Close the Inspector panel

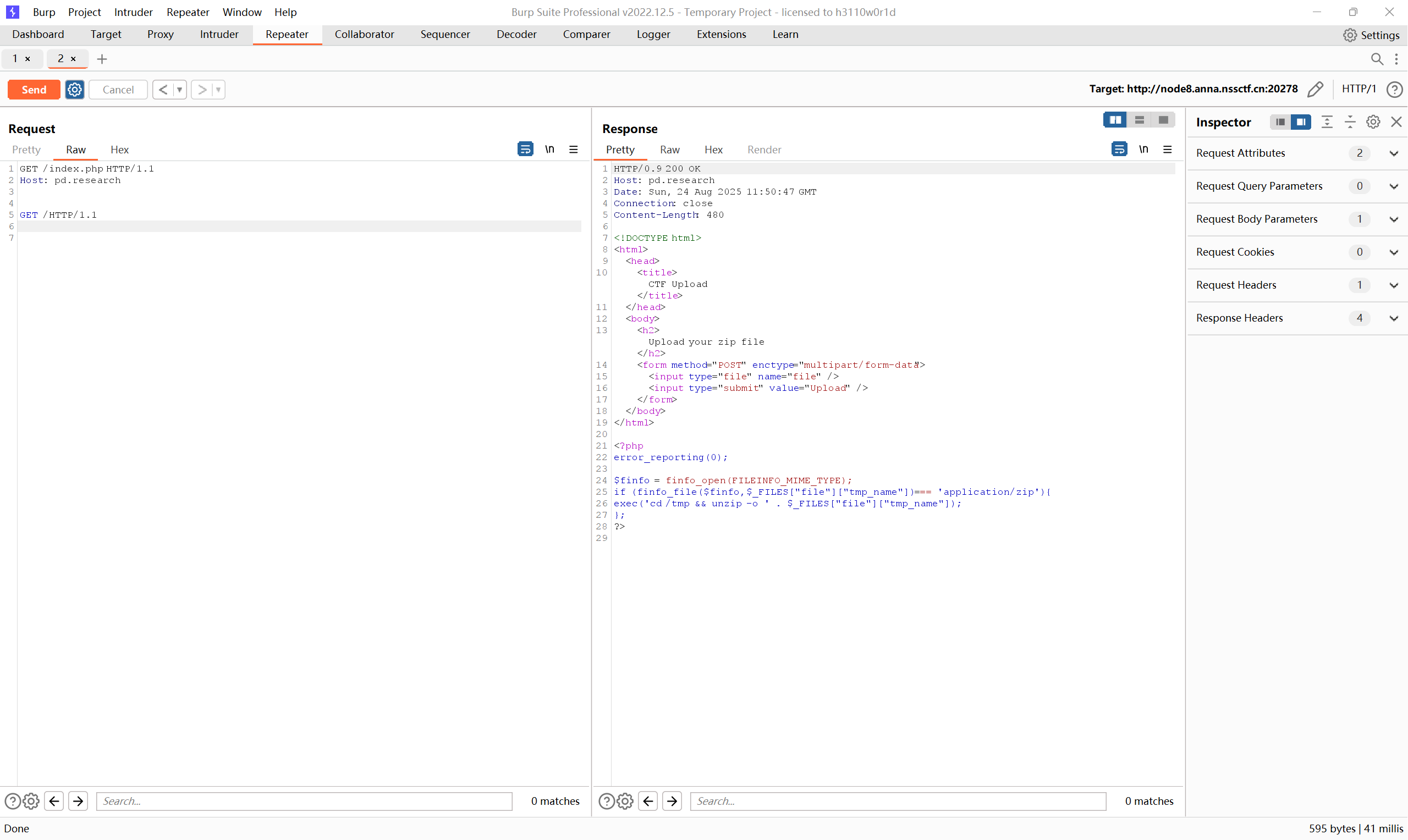(1396, 122)
